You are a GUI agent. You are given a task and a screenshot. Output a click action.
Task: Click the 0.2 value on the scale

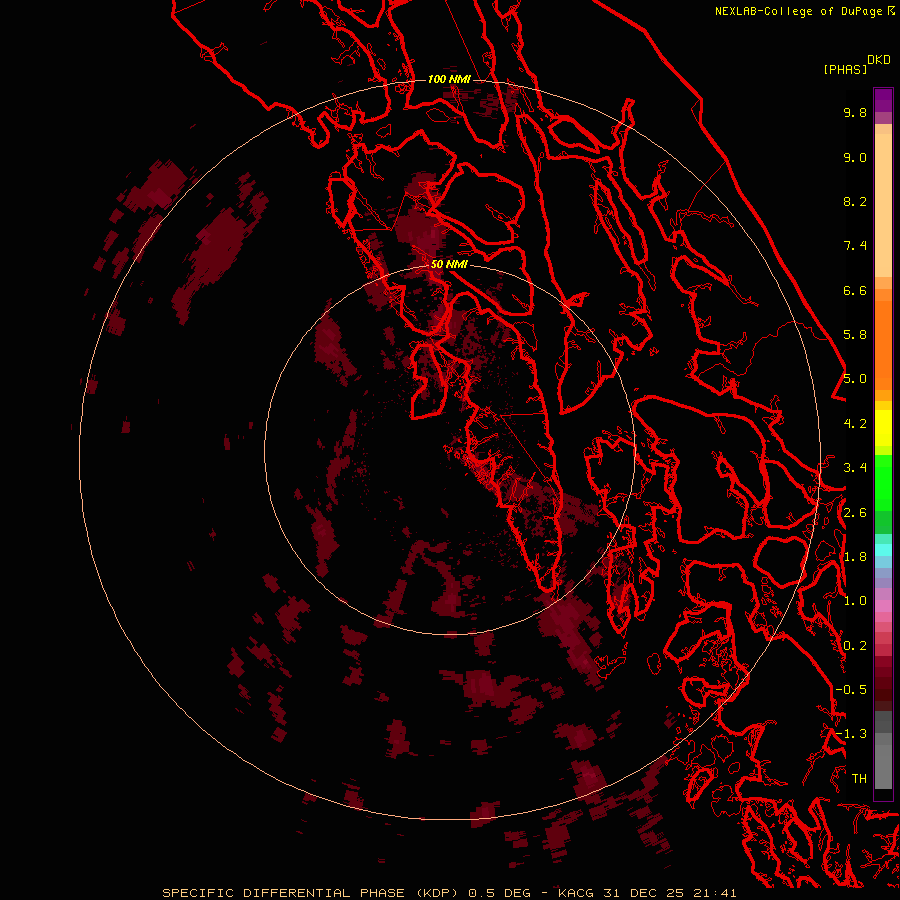point(855,646)
